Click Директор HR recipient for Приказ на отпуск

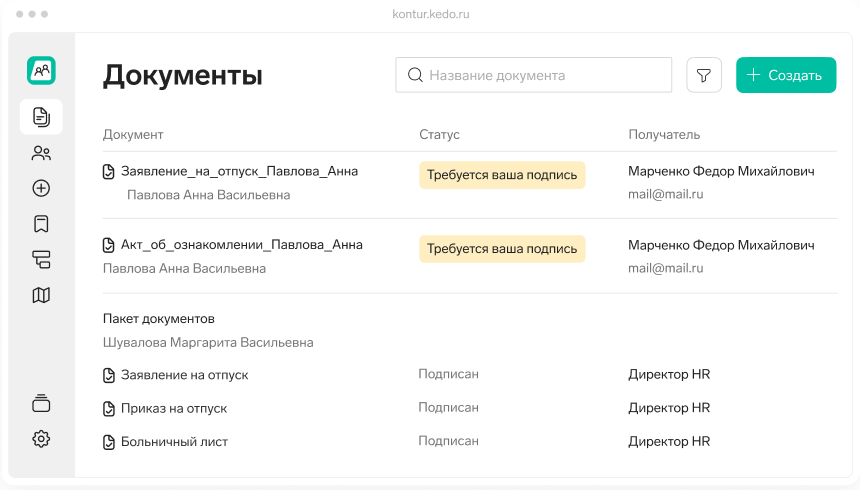pyautogui.click(x=669, y=408)
